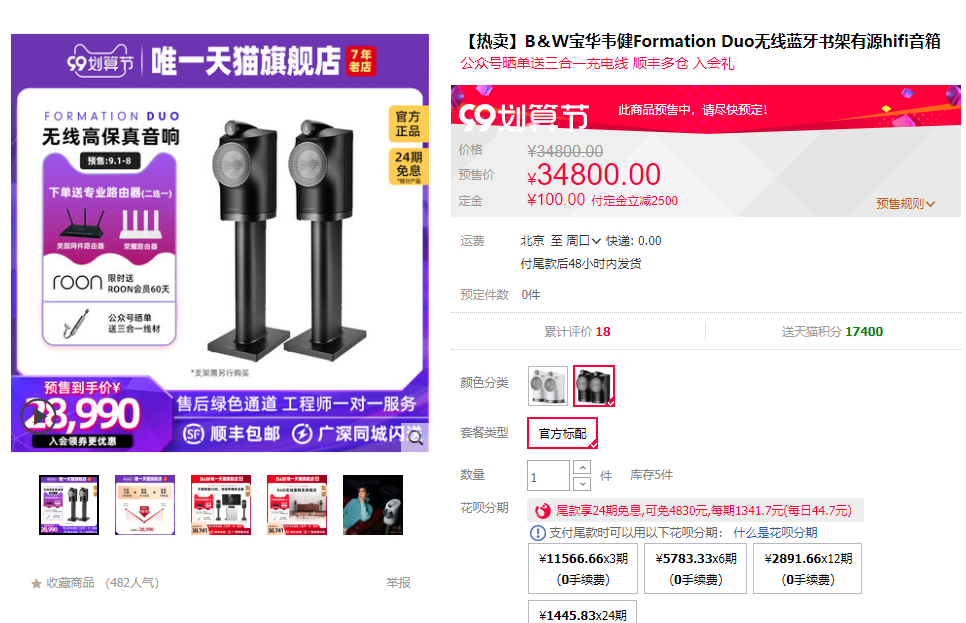View the thumbnail with man and white speaker

tap(373, 505)
